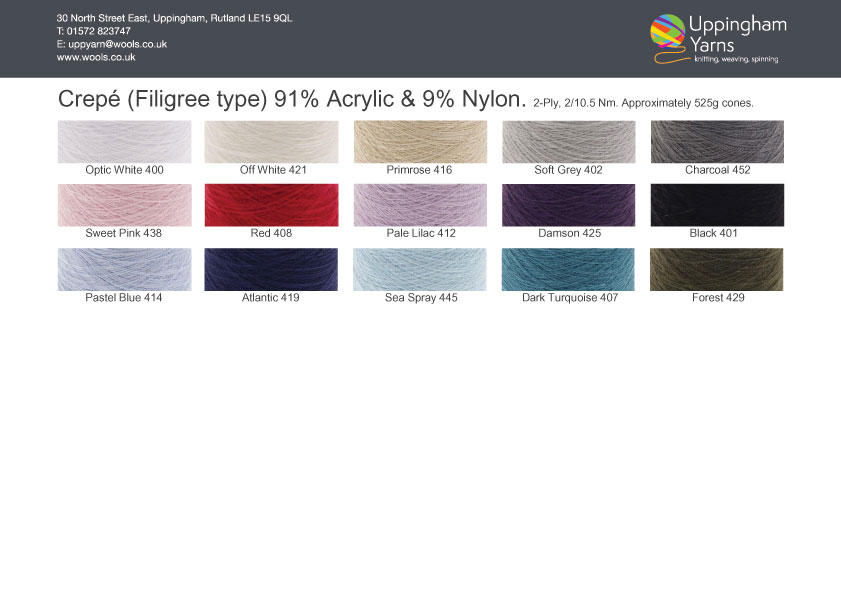This screenshot has width=841, height=595.
Task: Pick the Primrose 416 yarn swatch
Action: tap(420, 142)
